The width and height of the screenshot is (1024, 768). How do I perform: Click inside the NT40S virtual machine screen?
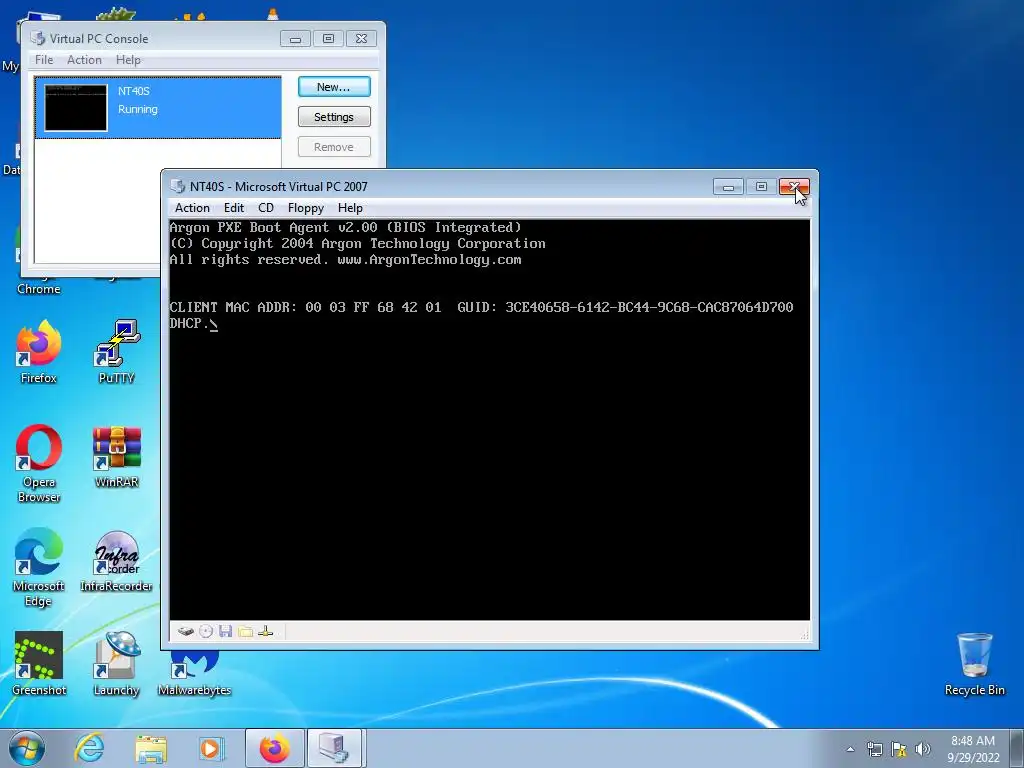click(489, 419)
